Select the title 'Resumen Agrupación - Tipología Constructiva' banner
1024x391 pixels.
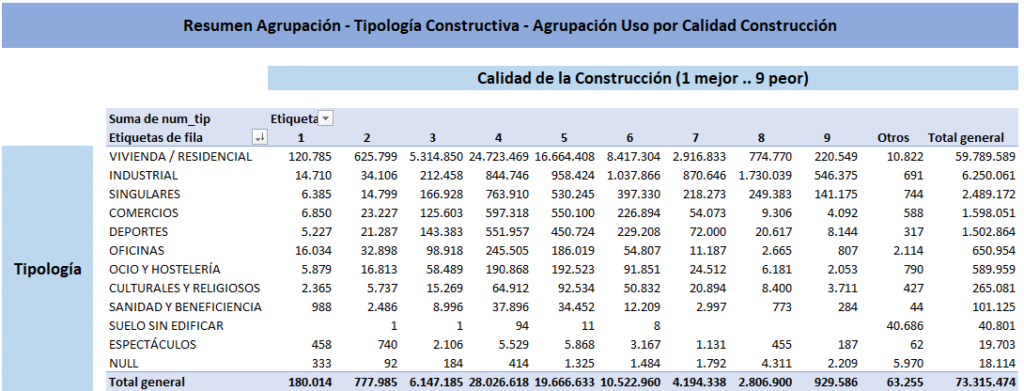coord(509,25)
